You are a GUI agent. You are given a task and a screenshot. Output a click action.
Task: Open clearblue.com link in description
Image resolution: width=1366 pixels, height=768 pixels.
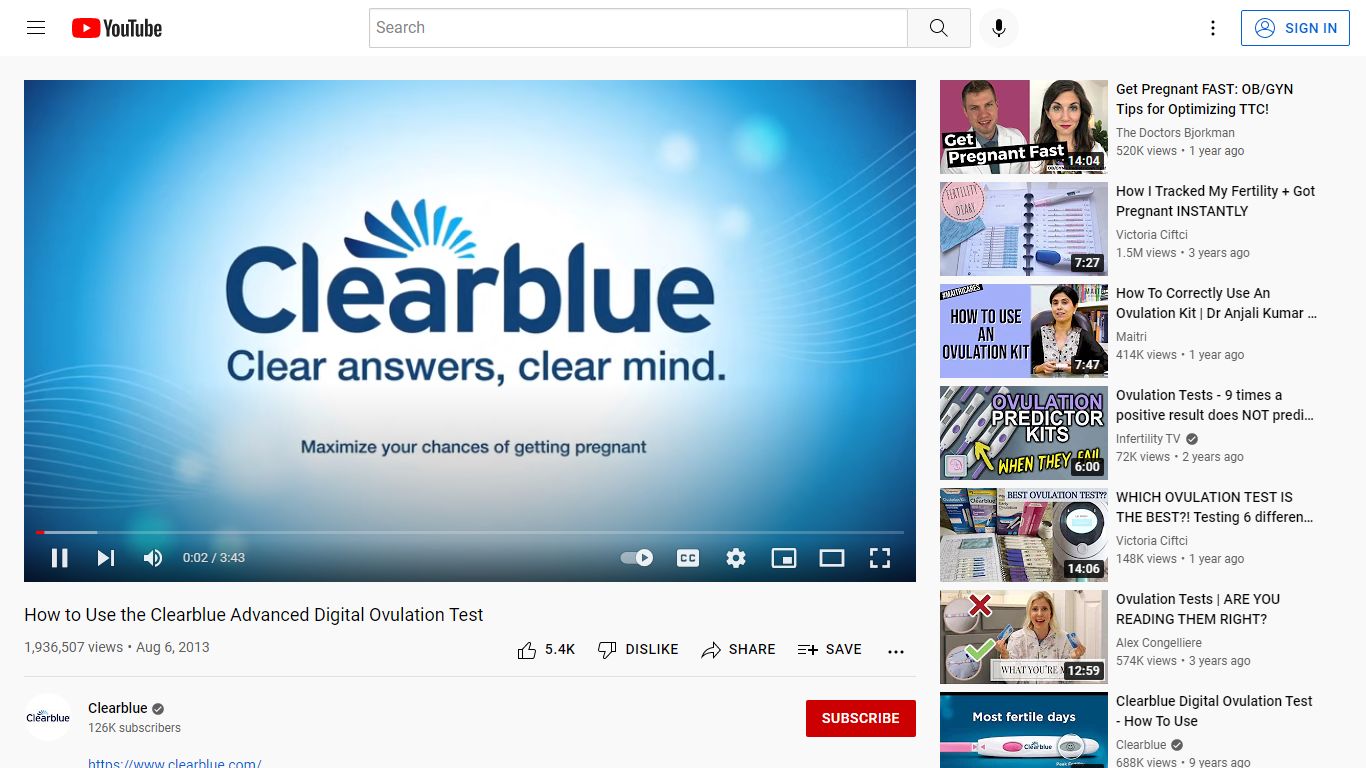click(175, 762)
